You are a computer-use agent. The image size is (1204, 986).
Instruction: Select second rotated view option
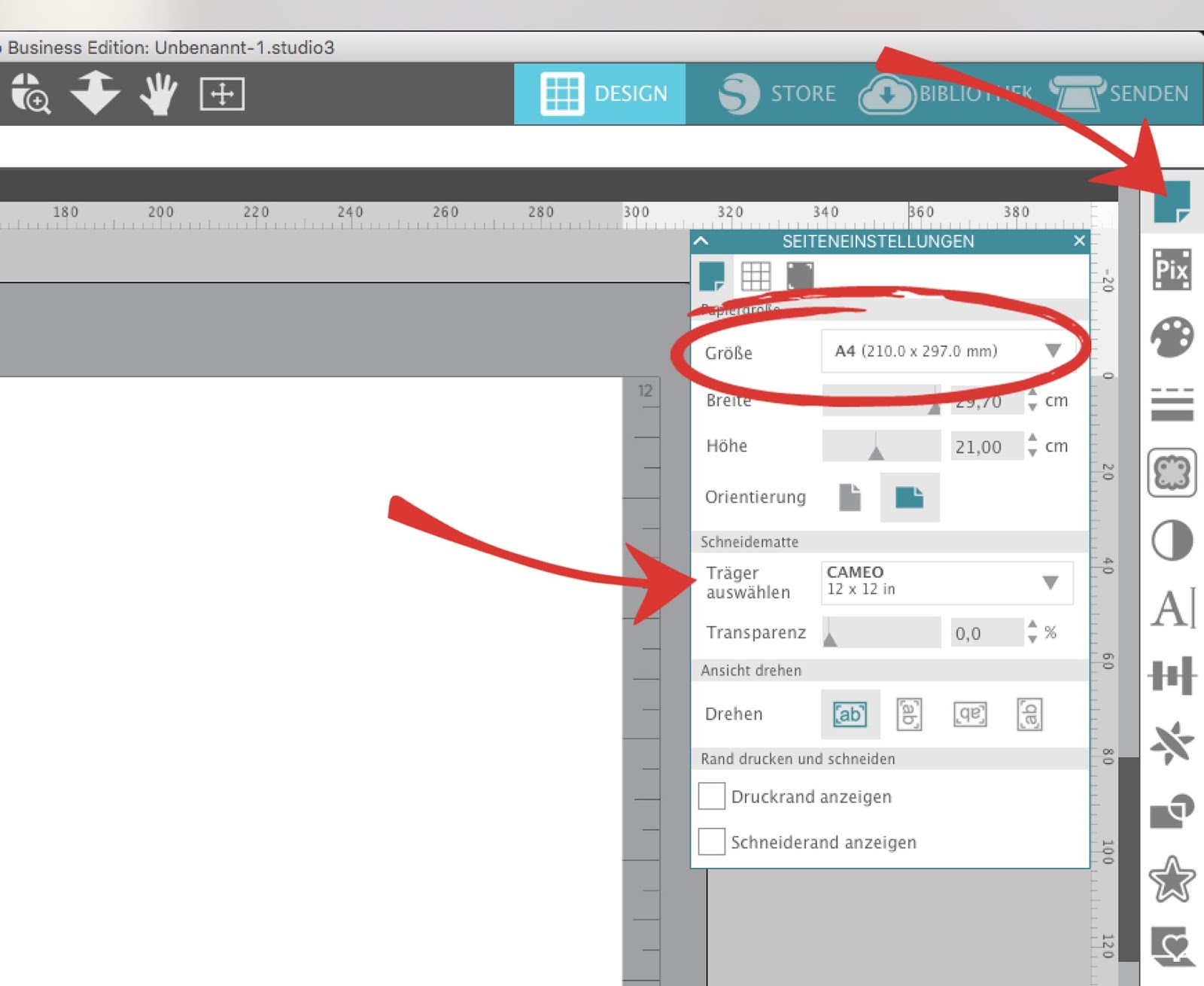coord(909,714)
